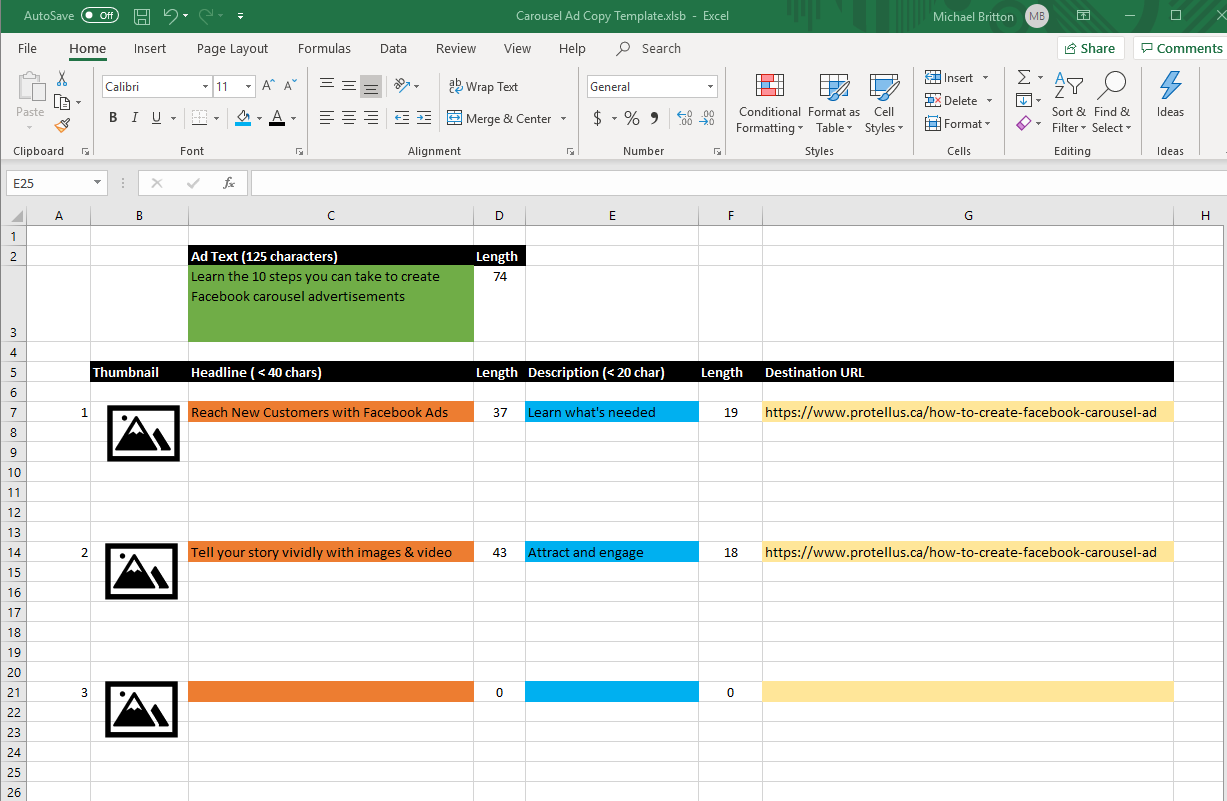Viewport: 1227px width, 801px height.
Task: Switch to the Formulas tab
Action: tap(324, 48)
